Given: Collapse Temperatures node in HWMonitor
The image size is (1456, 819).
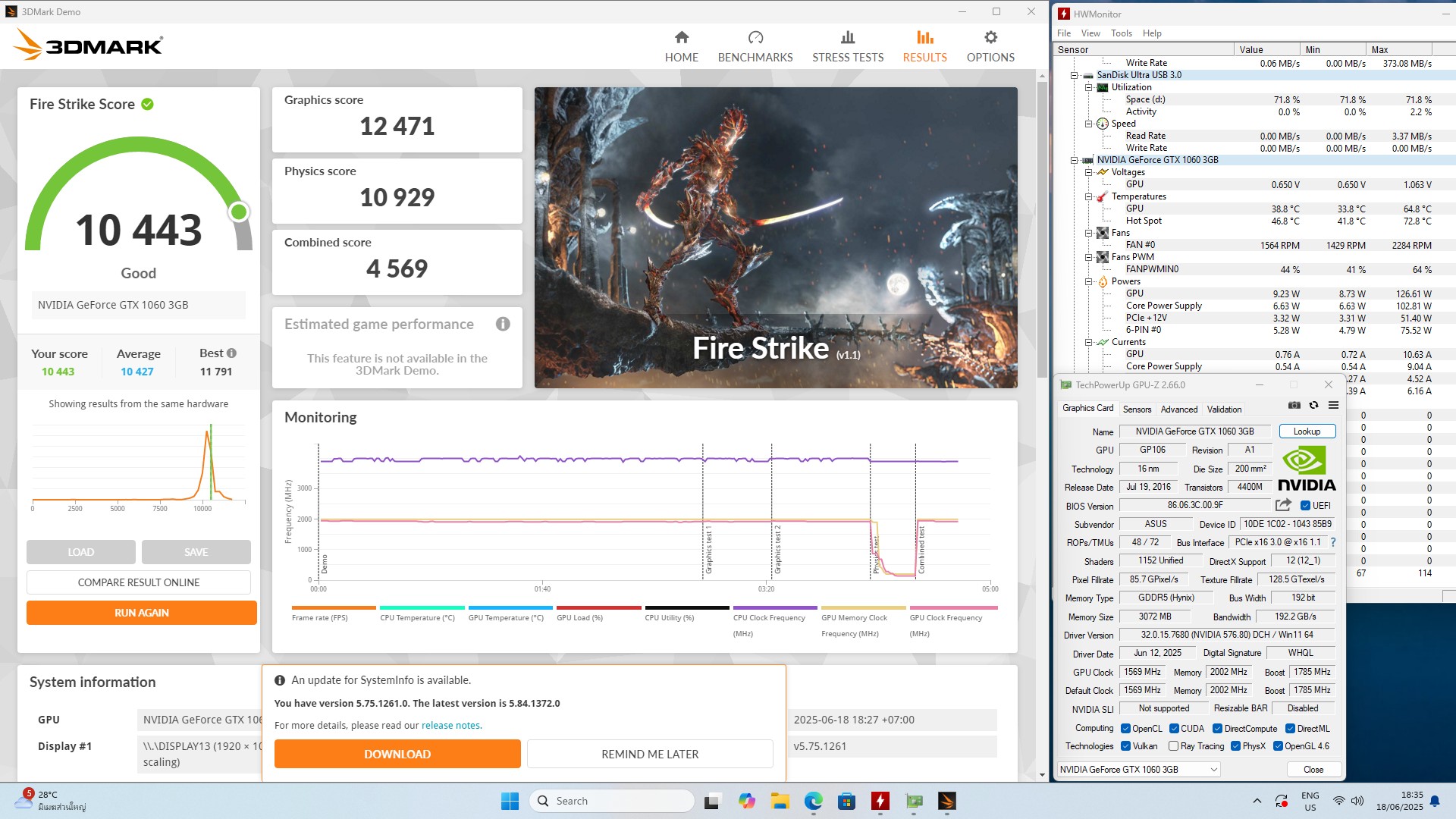Looking at the screenshot, I should point(1088,196).
